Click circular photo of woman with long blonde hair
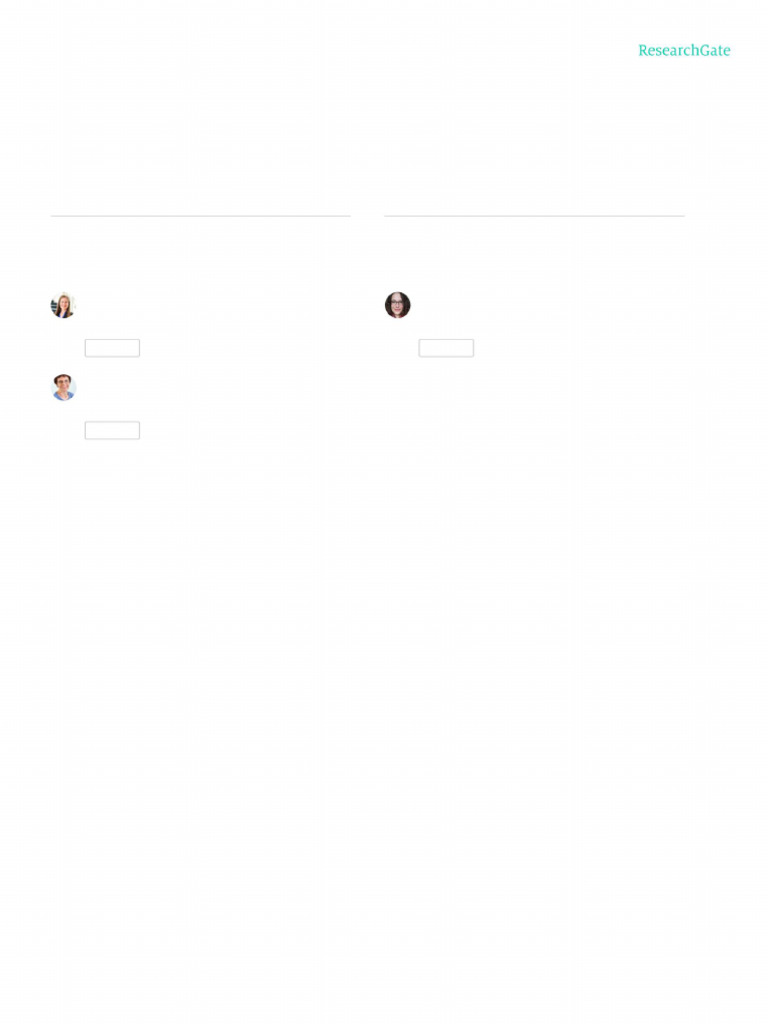The height and width of the screenshot is (1024, 768). coord(63,305)
